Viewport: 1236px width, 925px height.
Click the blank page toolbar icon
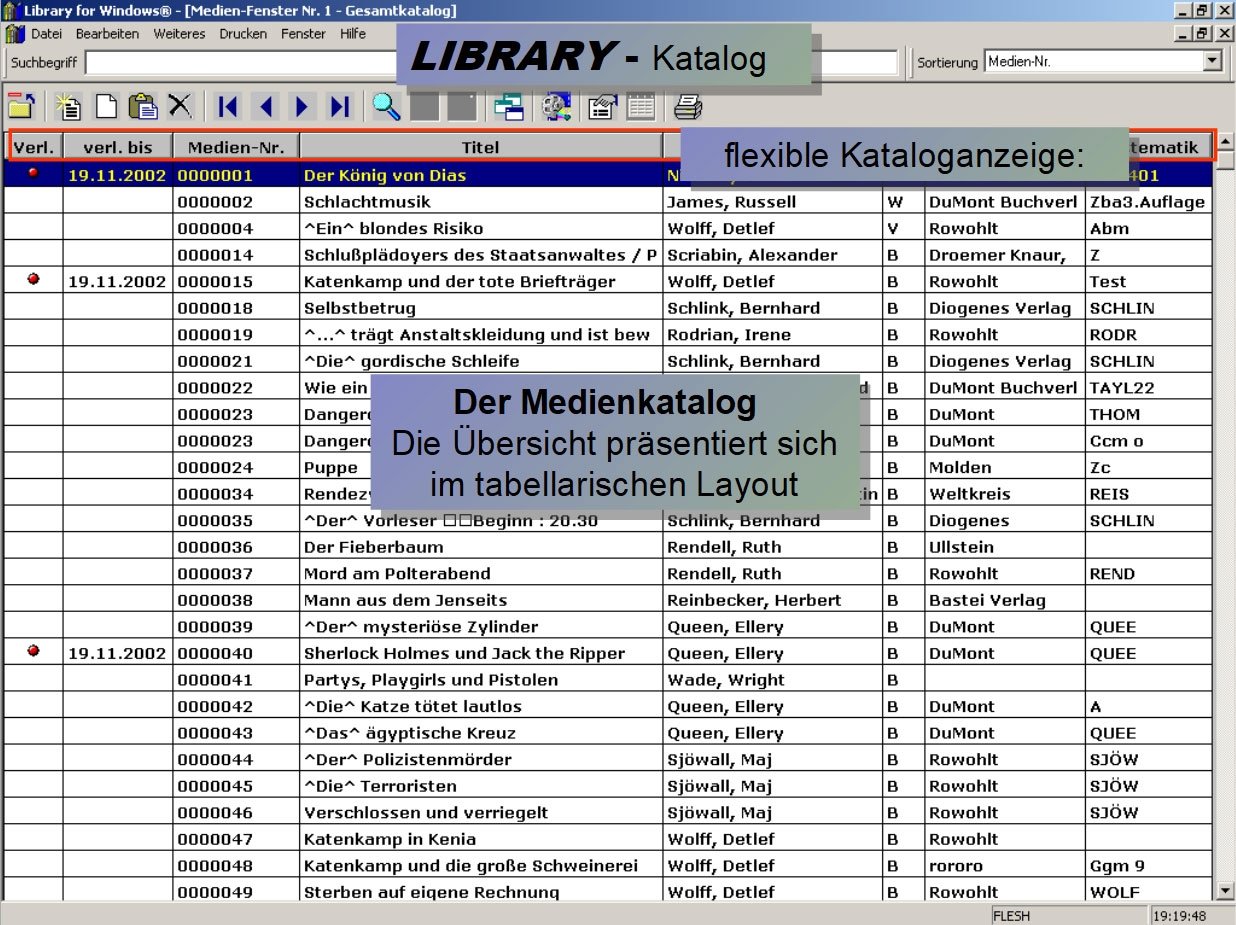(106, 106)
